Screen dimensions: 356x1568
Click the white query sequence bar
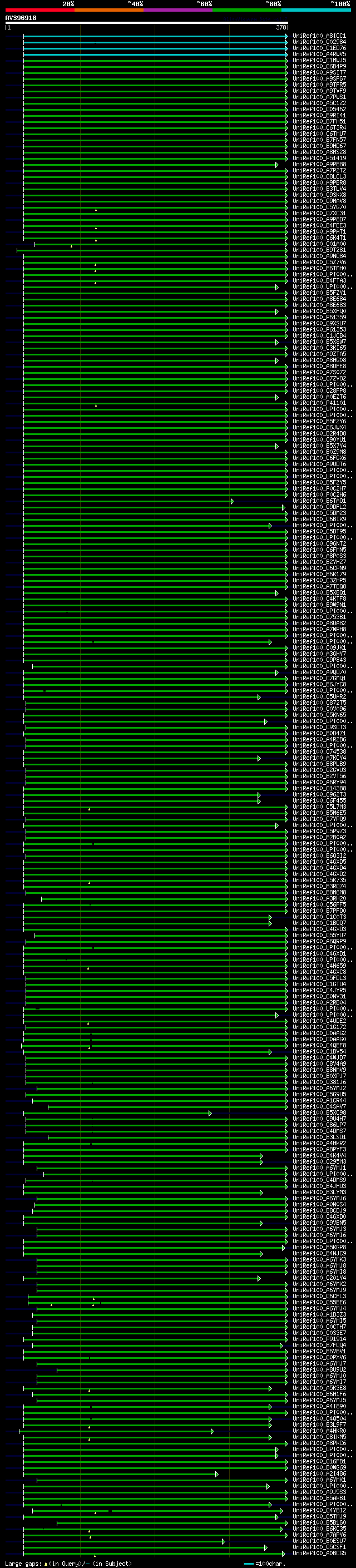click(147, 23)
